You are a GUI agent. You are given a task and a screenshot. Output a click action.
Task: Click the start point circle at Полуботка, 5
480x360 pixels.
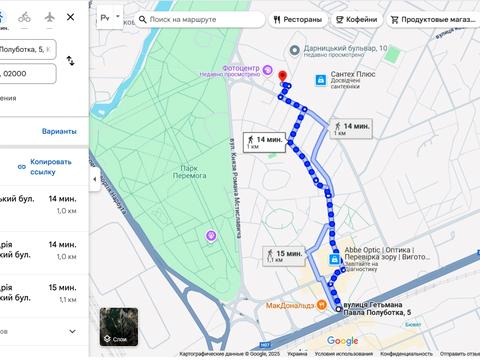339,310
